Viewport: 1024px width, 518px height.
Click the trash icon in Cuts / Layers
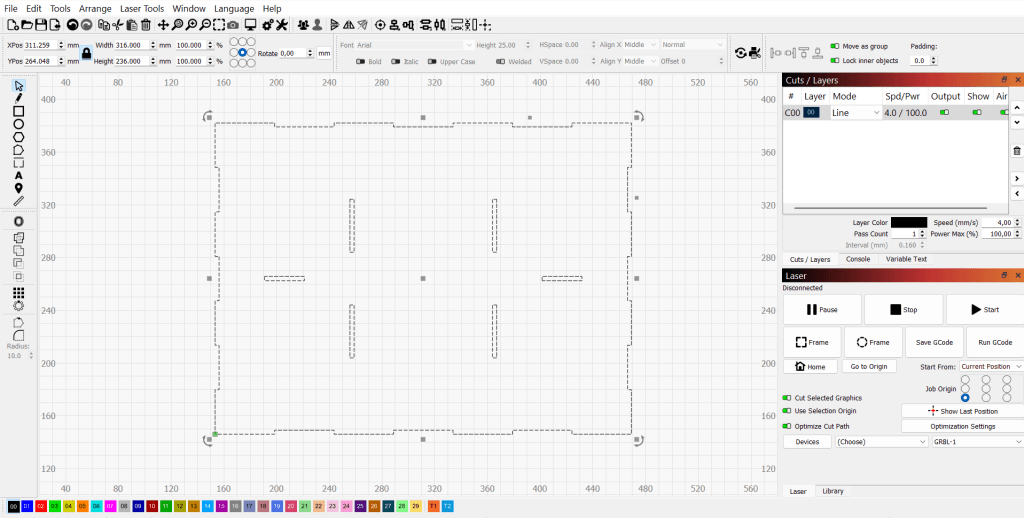(x=1017, y=151)
